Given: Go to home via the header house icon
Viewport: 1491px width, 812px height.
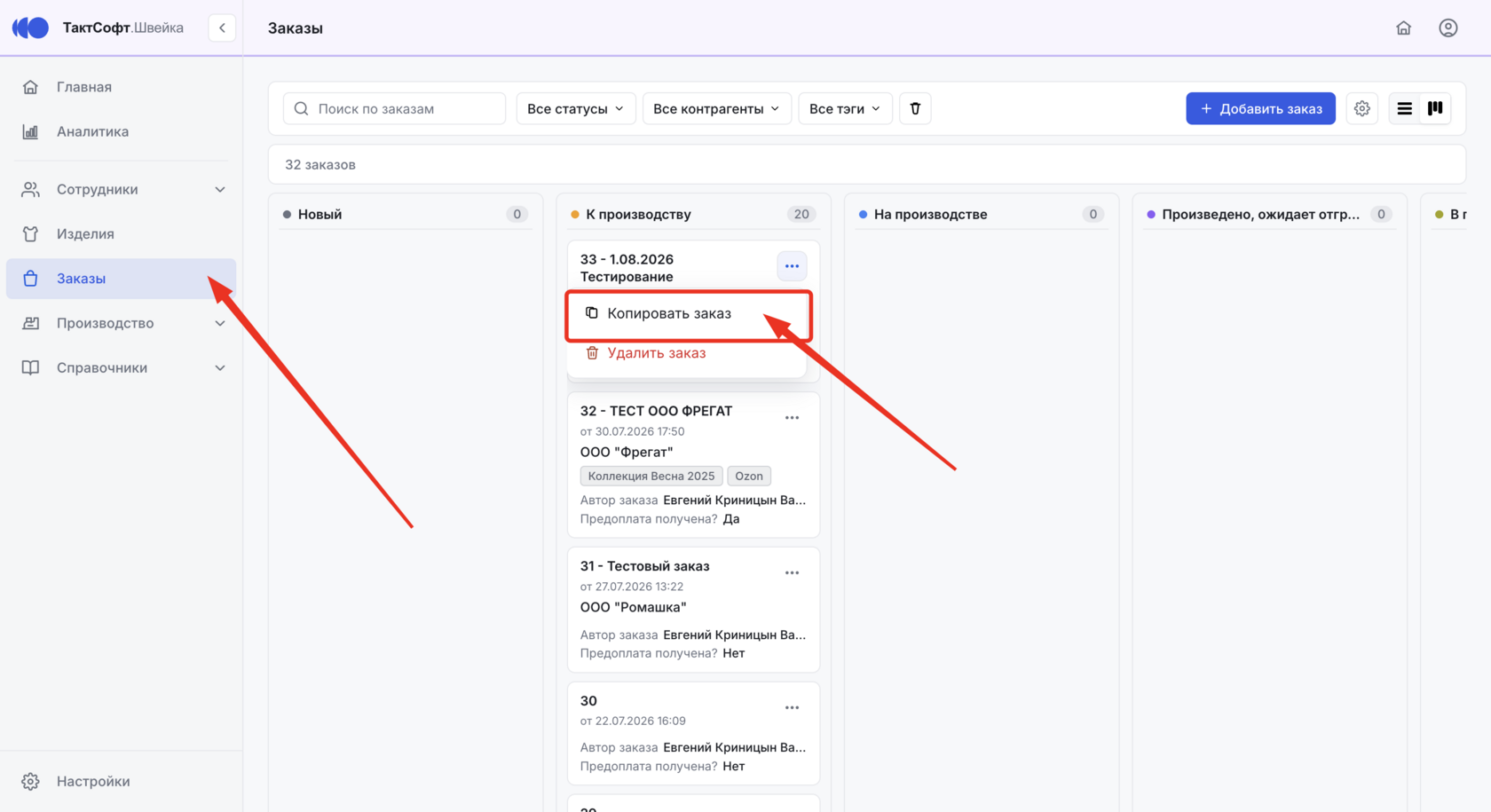Looking at the screenshot, I should pos(1403,28).
